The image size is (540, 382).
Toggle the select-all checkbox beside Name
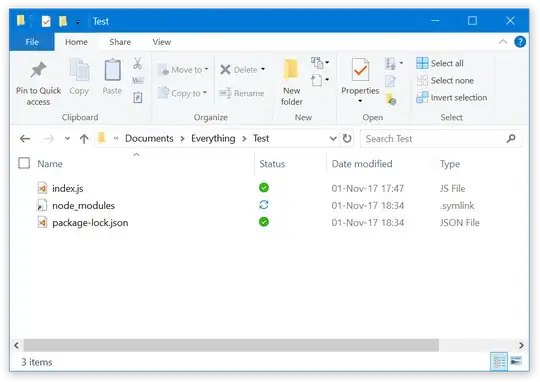[24, 163]
